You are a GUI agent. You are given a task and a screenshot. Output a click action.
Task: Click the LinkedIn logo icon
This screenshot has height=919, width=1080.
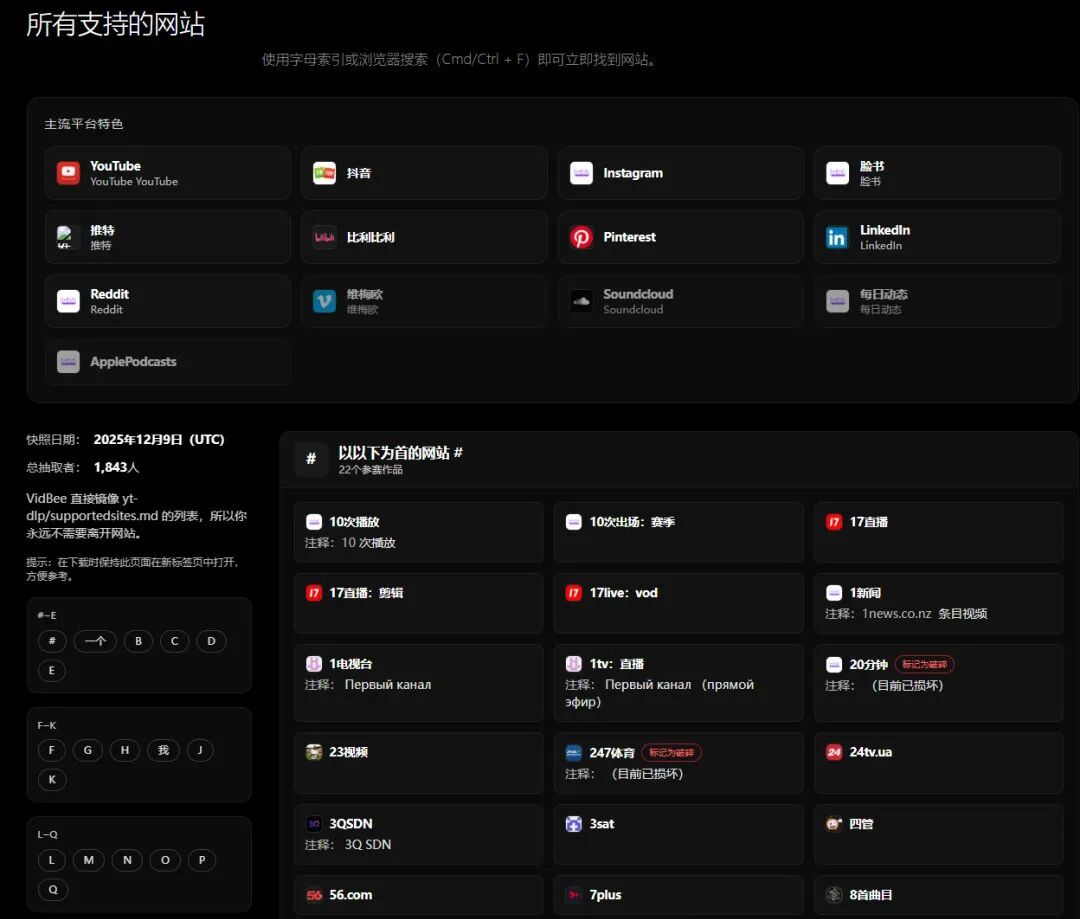[838, 237]
